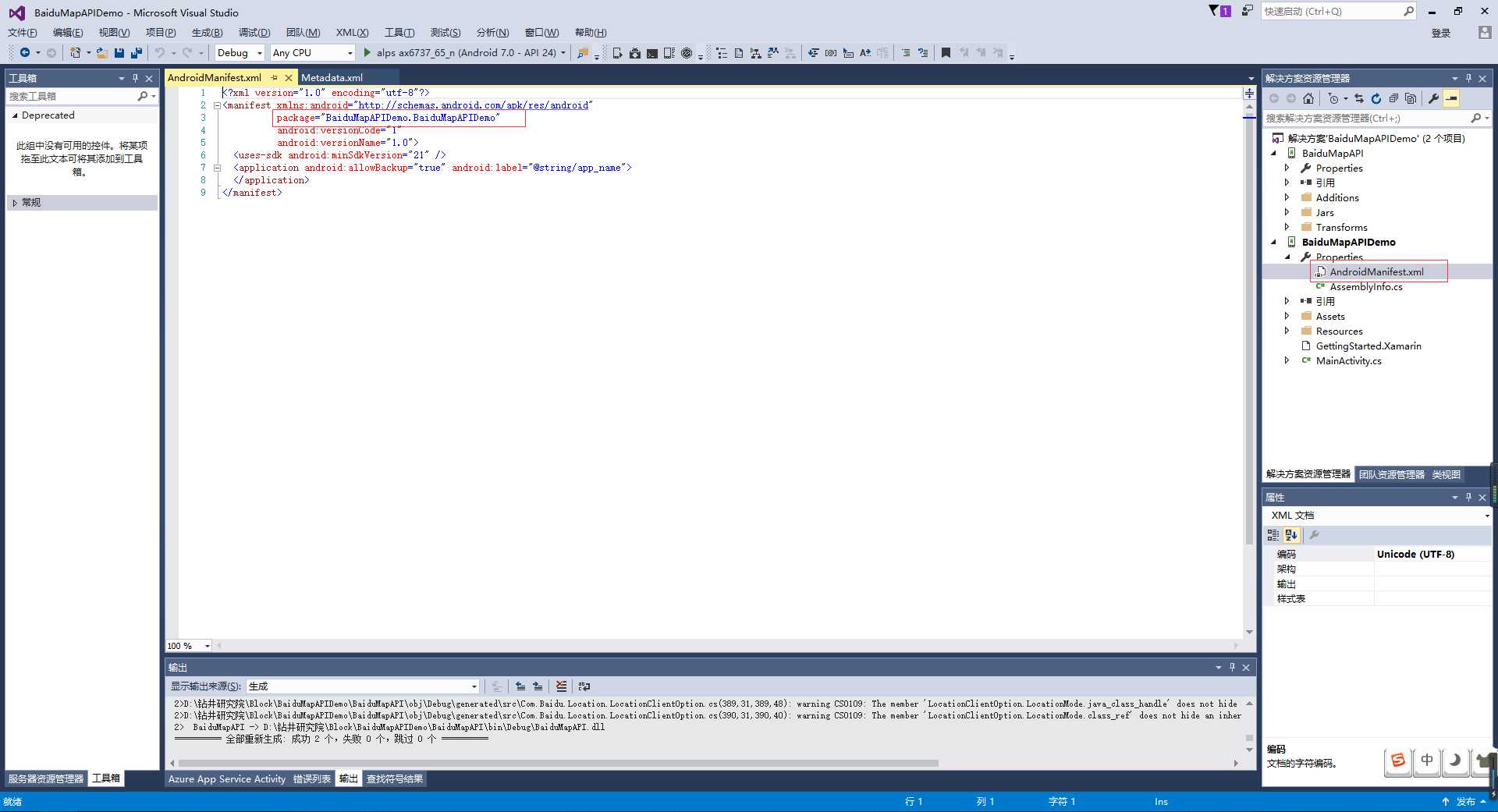1498x812 pixels.
Task: Expand the 常规 group in the Toolbox
Action: tap(15, 203)
